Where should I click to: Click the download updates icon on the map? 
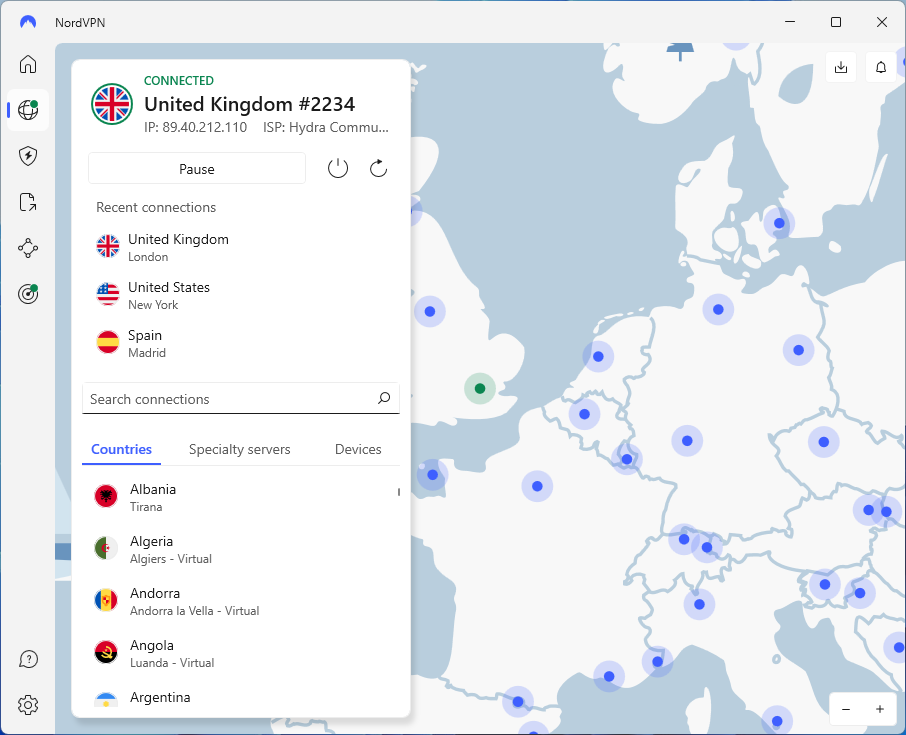pos(841,67)
